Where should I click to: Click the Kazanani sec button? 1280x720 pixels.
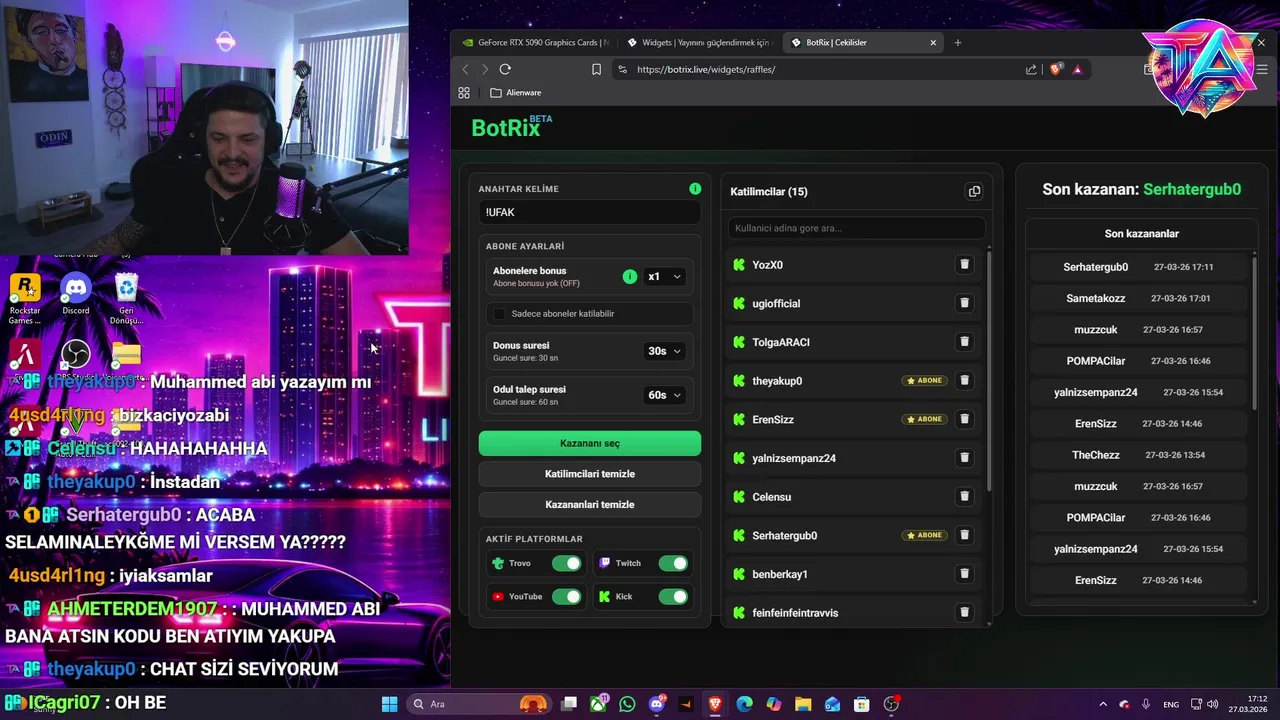(x=590, y=443)
